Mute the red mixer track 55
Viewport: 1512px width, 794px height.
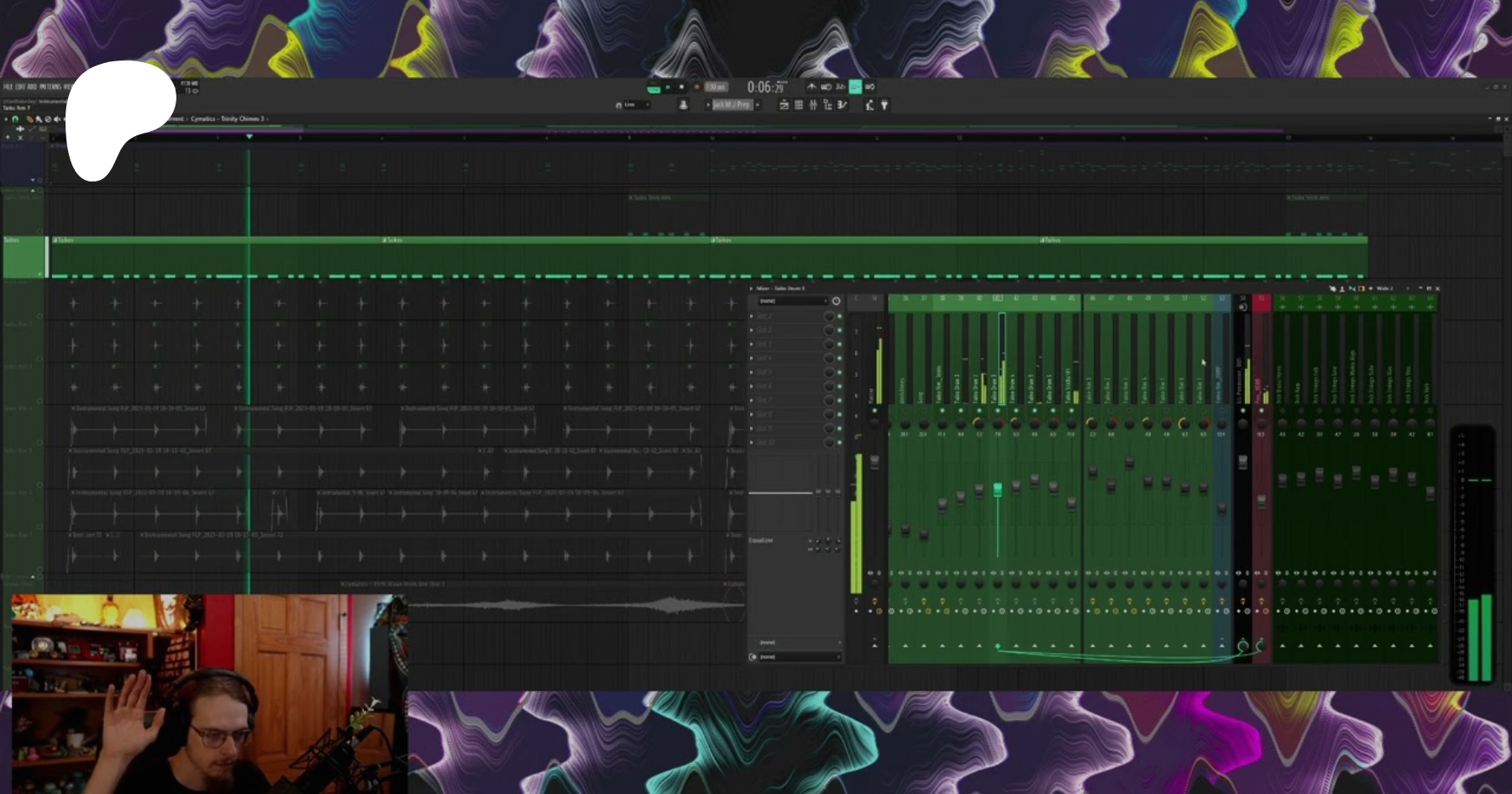(1261, 411)
